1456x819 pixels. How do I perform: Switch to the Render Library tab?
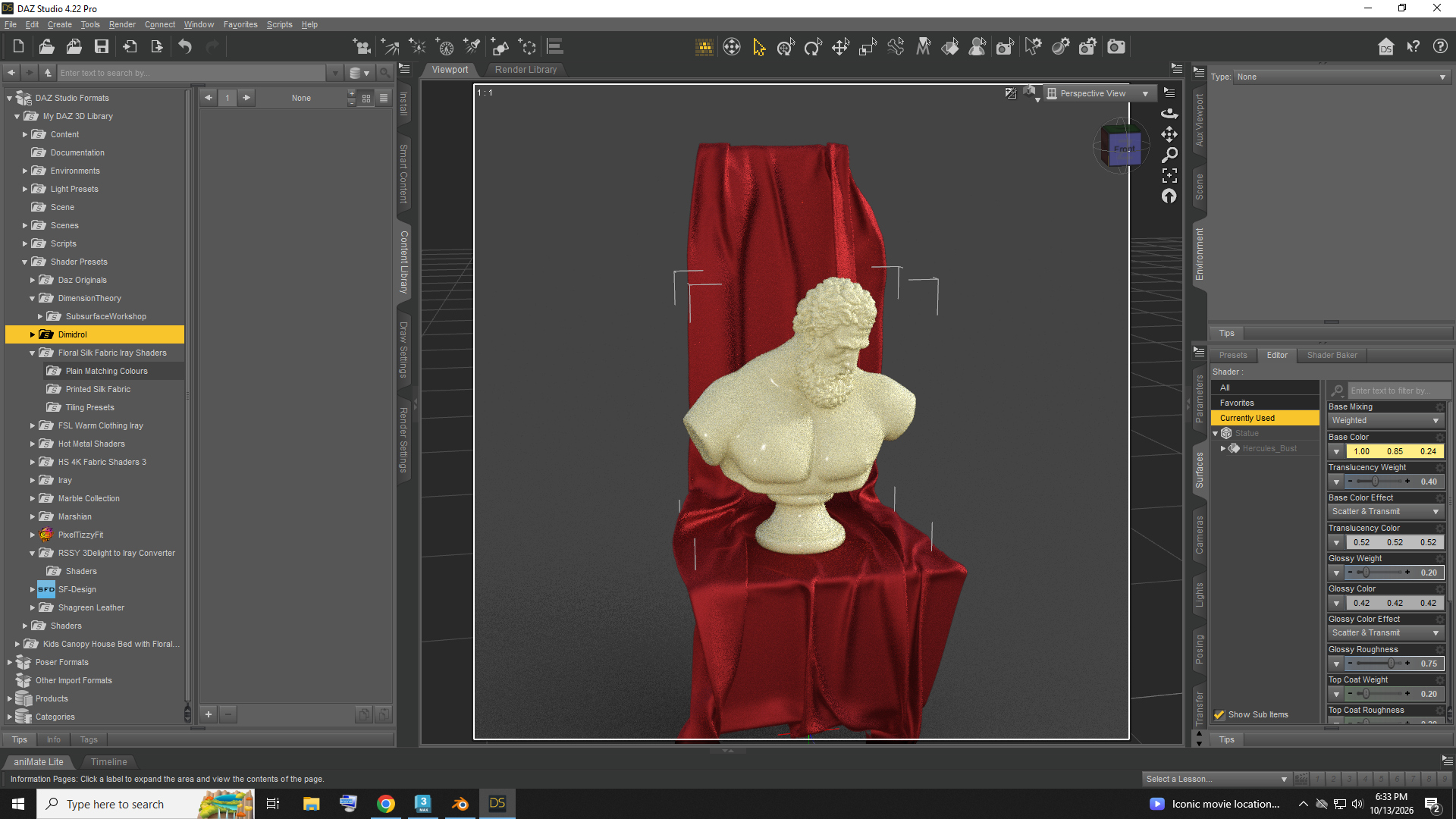point(526,70)
